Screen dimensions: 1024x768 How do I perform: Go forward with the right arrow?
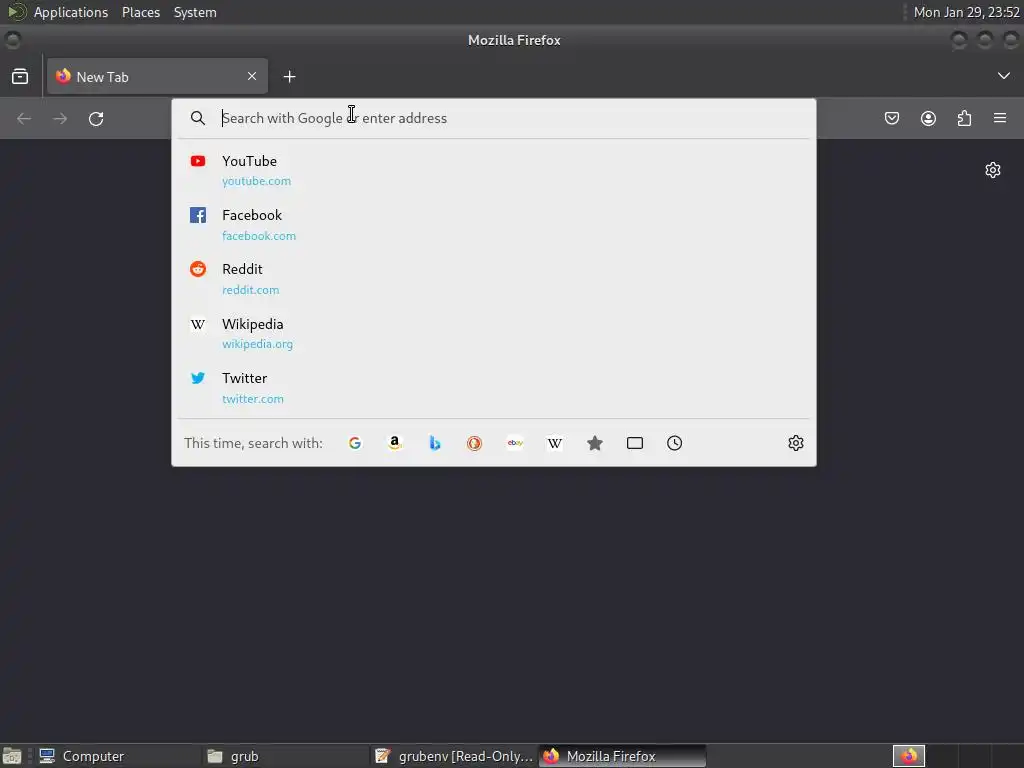60,118
